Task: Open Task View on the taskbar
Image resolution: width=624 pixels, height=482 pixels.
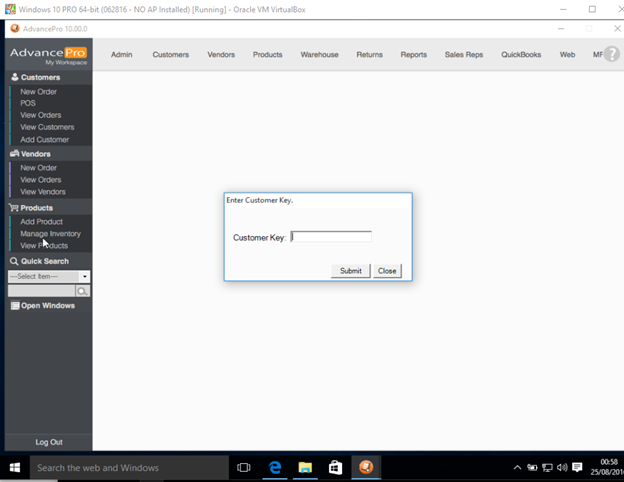Action: [x=243, y=467]
